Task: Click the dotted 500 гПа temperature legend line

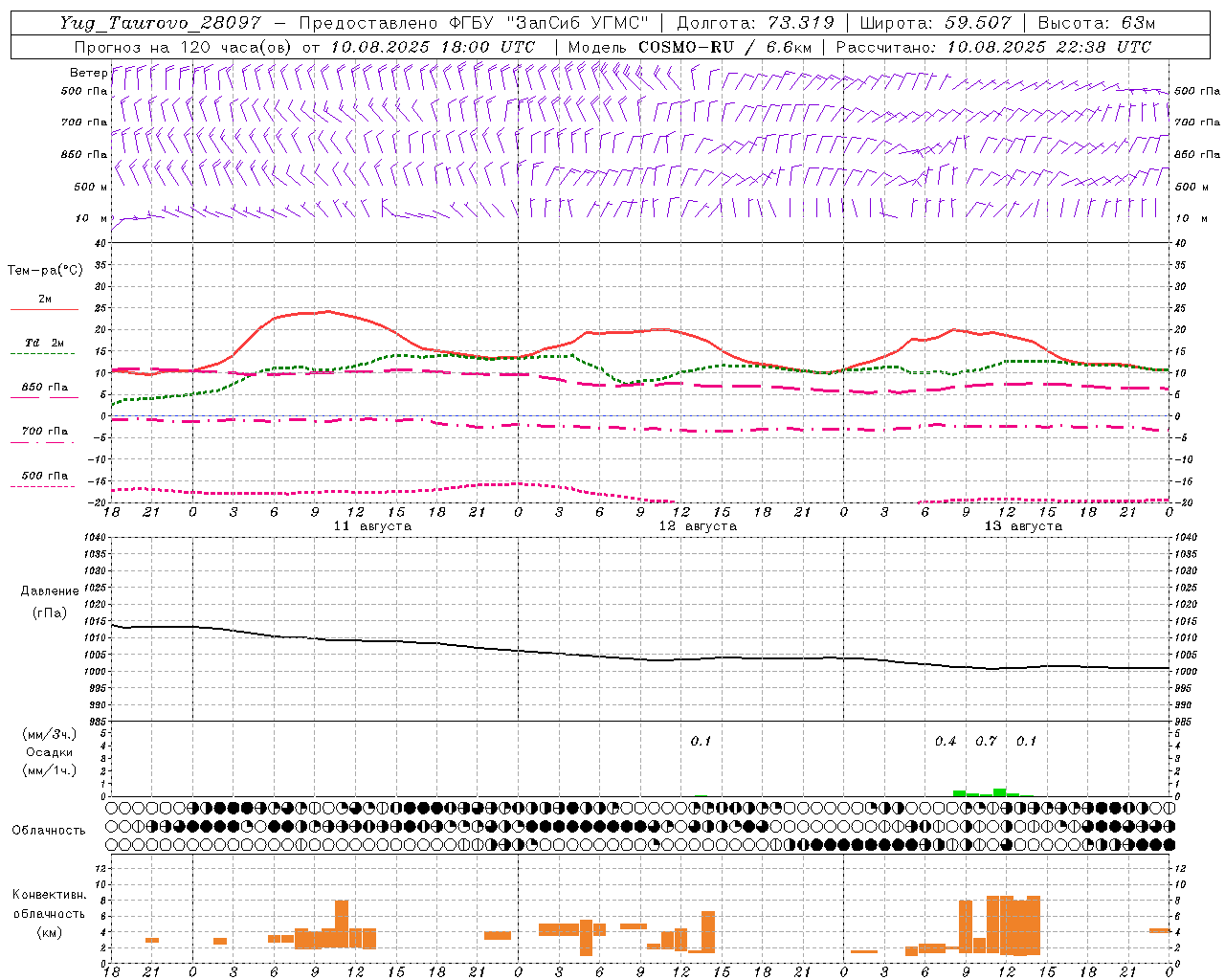Action: pos(44,487)
